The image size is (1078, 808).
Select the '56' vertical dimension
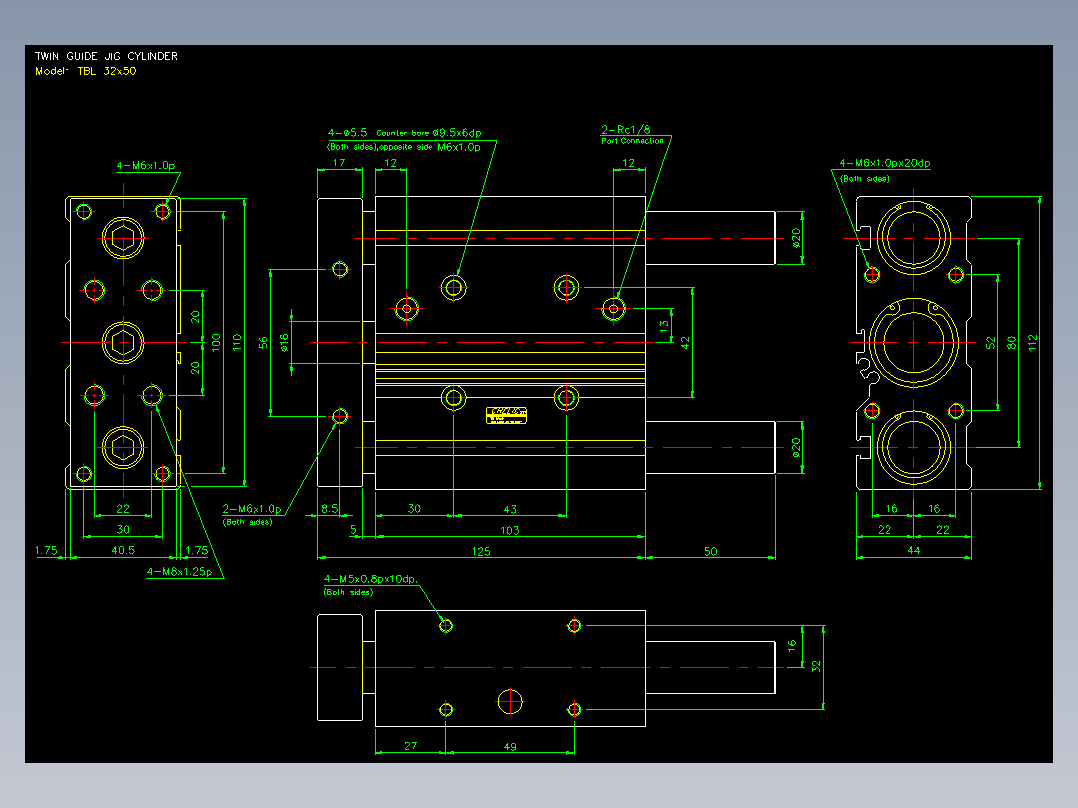click(x=263, y=342)
